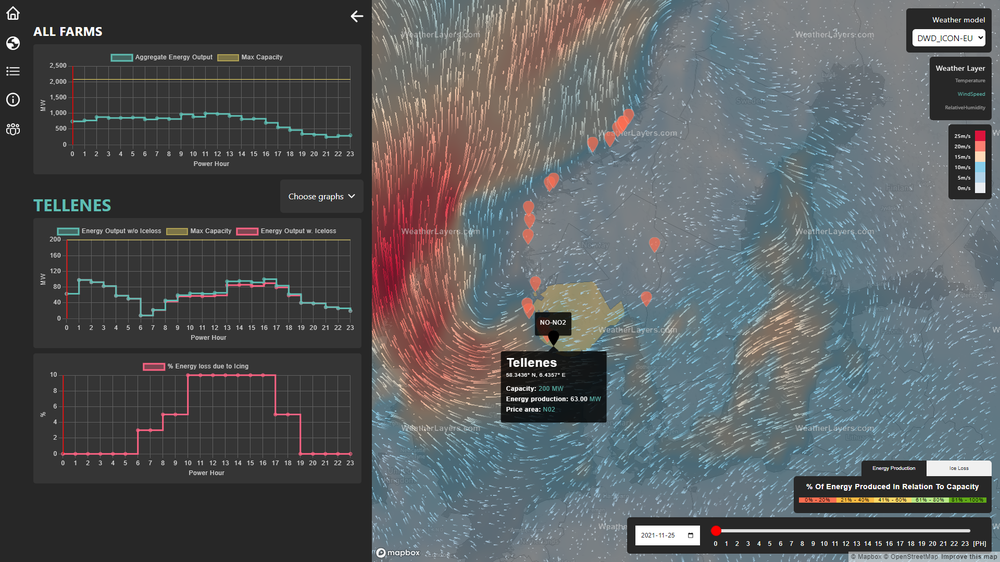Screen dimensions: 1000x562
Task: Select the RelativeHumidity weather layer
Action: [x=964, y=107]
